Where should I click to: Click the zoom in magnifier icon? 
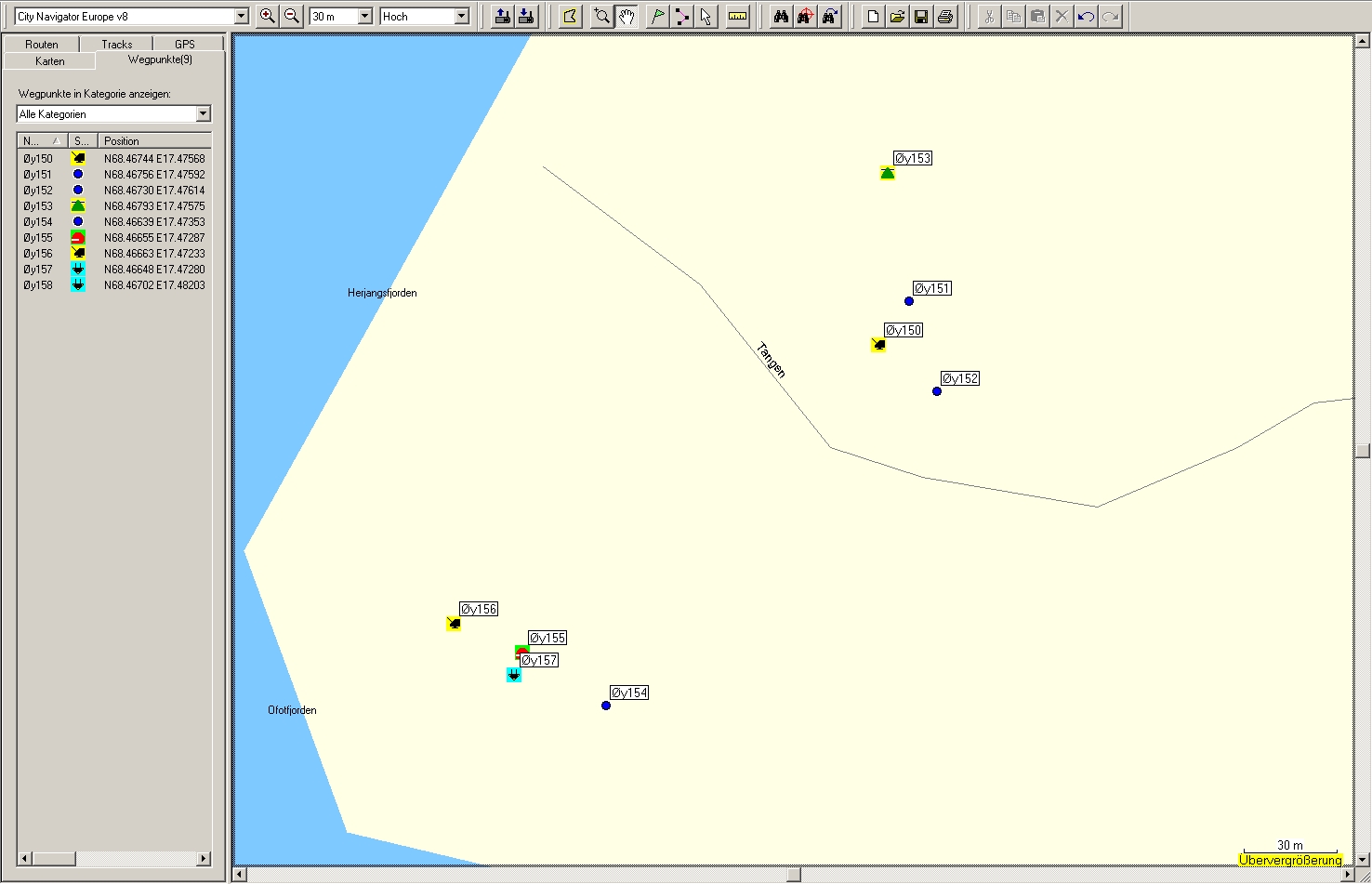pyautogui.click(x=268, y=16)
